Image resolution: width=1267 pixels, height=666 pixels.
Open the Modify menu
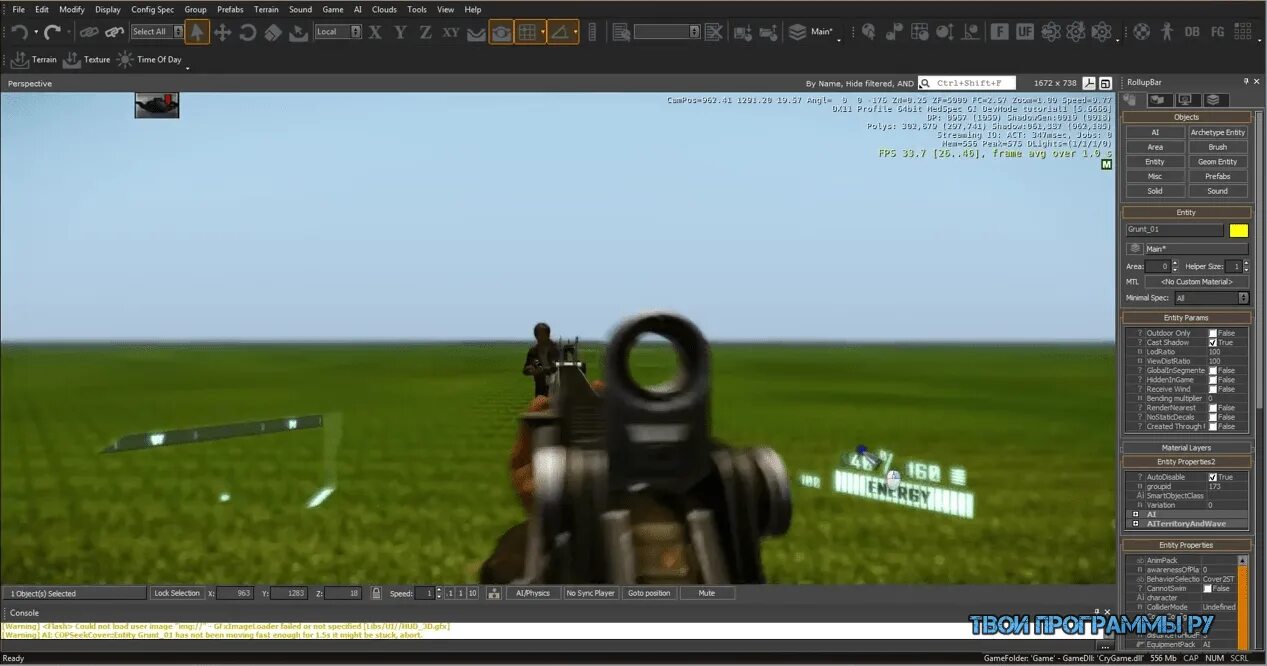click(72, 9)
